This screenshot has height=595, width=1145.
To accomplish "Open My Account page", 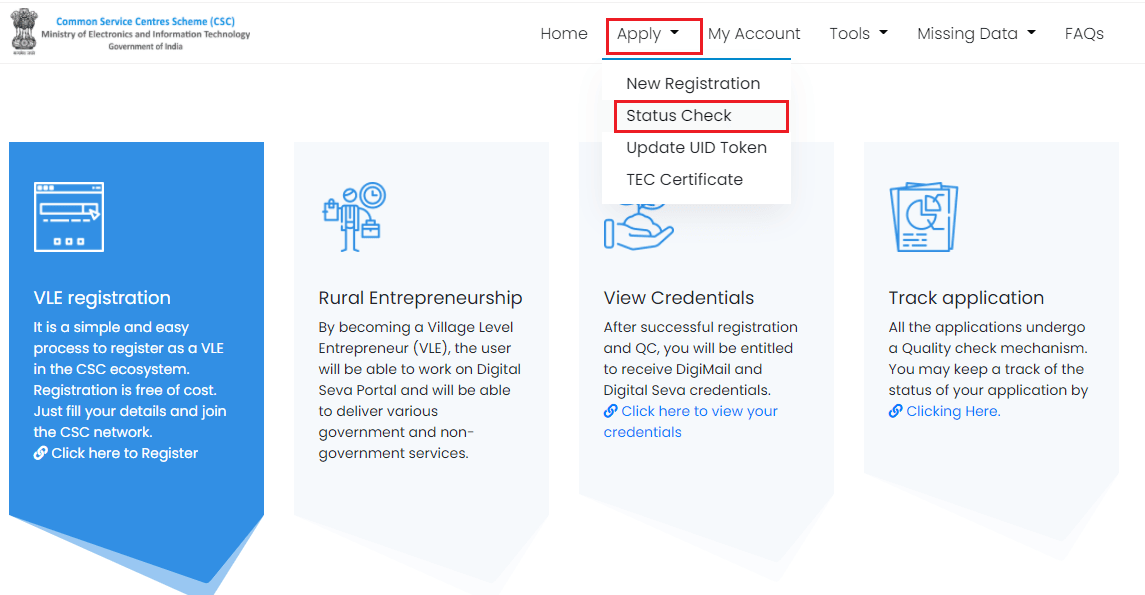I will pyautogui.click(x=754, y=34).
